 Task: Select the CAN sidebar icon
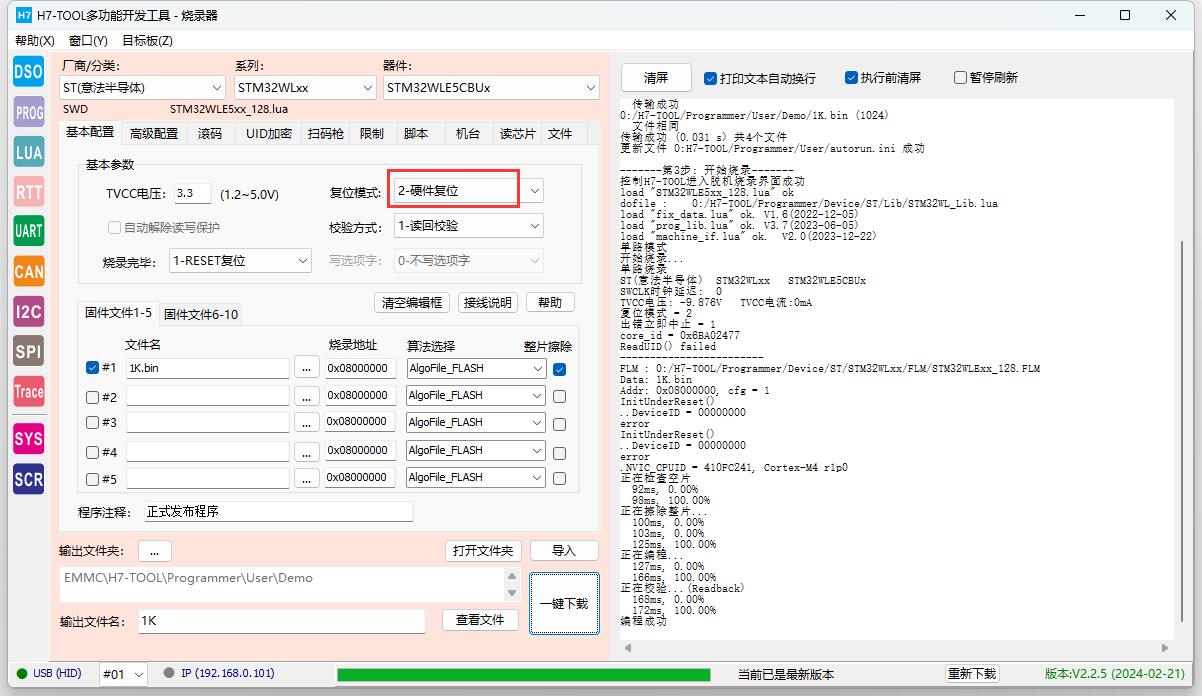(x=28, y=271)
